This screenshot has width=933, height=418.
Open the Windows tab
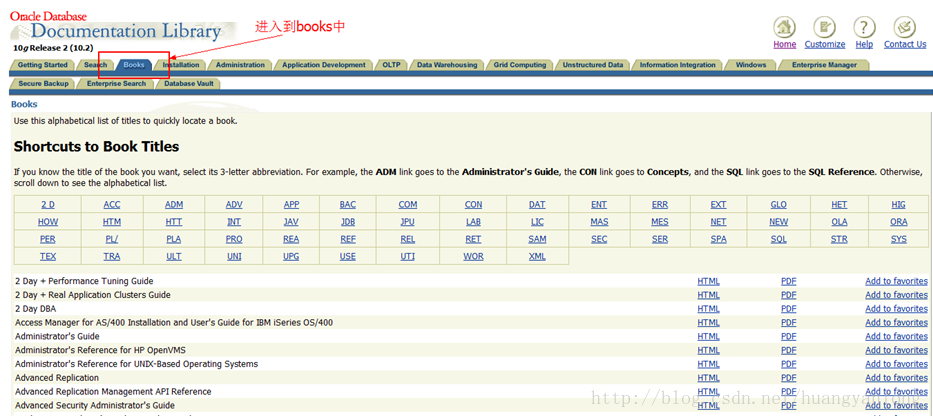pyautogui.click(x=751, y=65)
